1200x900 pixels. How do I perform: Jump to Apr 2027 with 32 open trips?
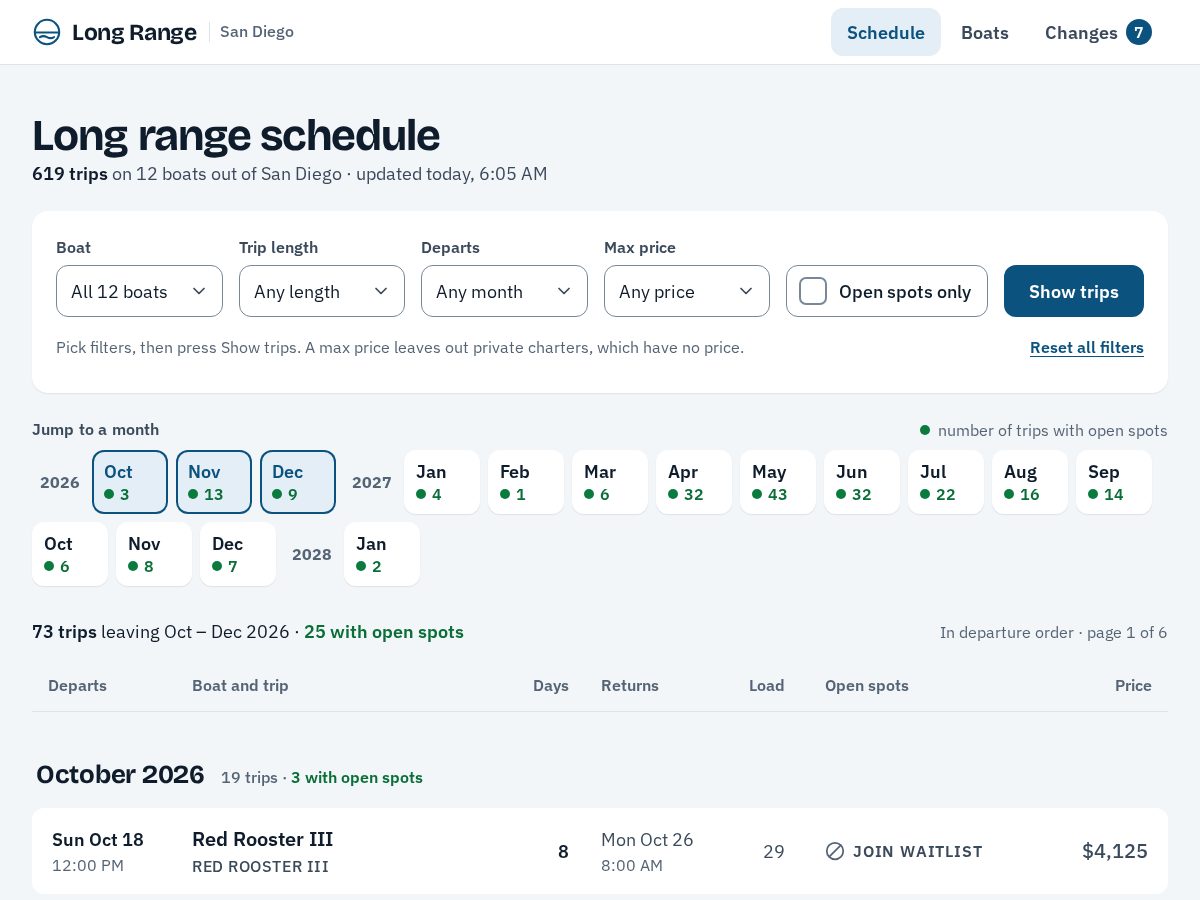tap(694, 482)
